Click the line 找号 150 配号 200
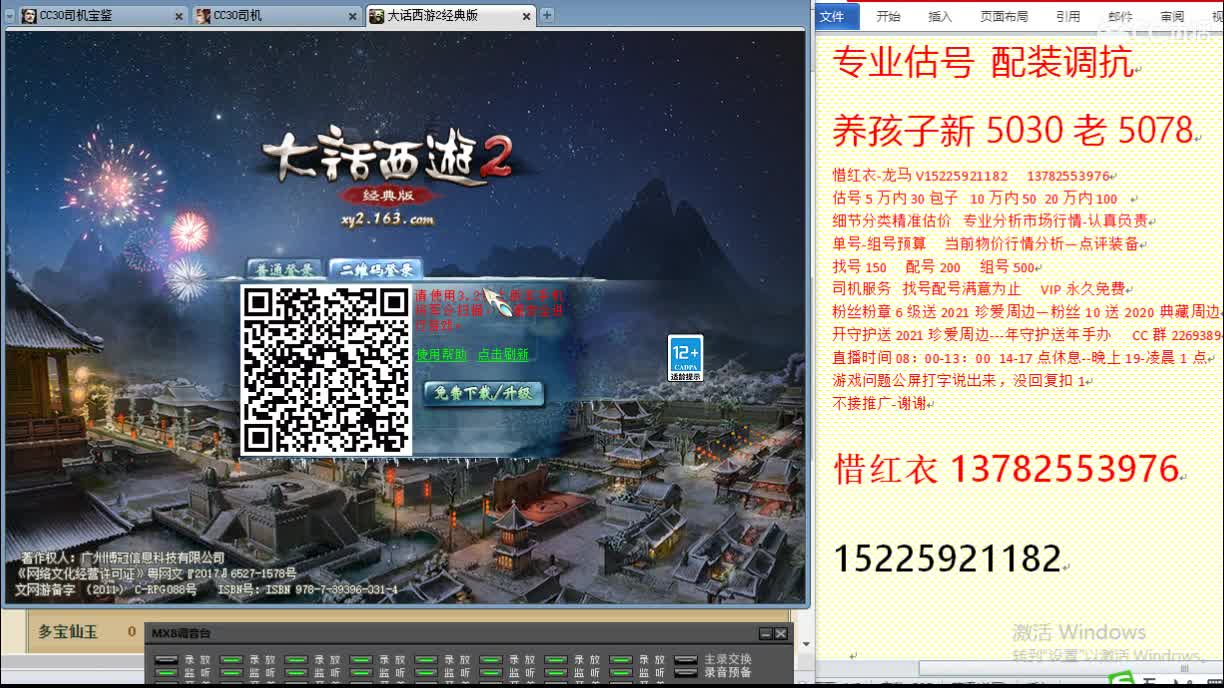Screen dimensions: 1224x688 pyautogui.click(x=933, y=267)
